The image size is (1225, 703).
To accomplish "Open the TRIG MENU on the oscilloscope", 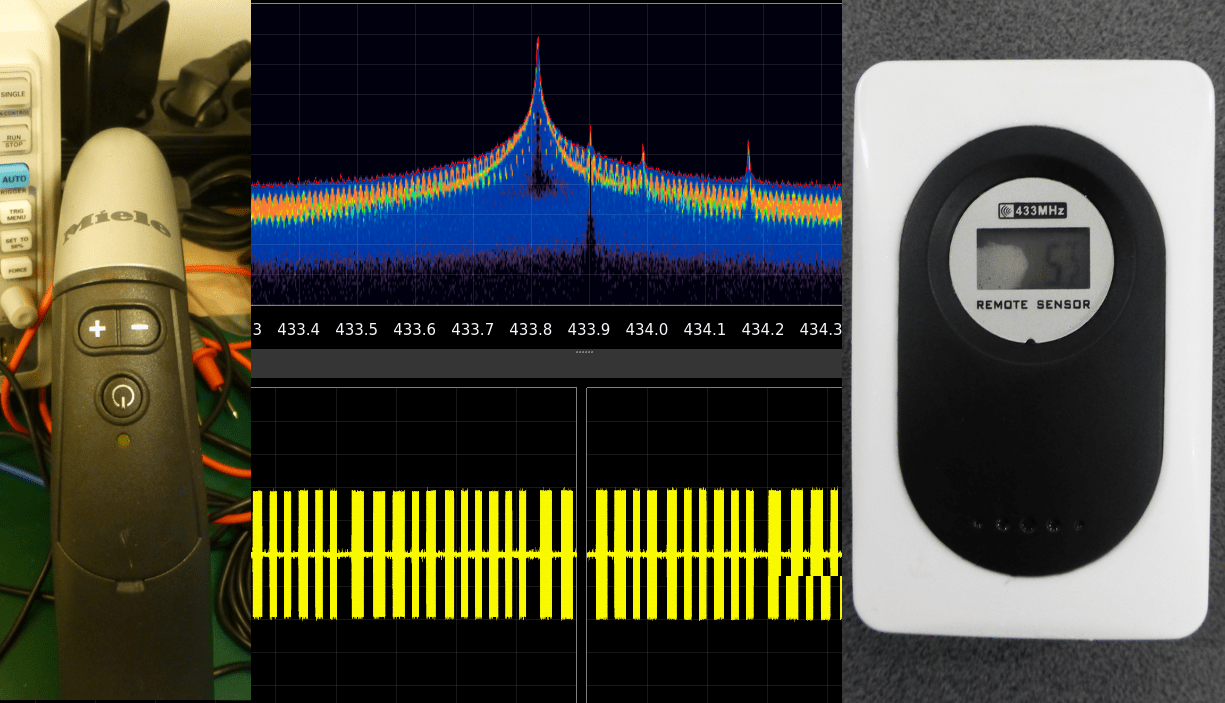I will tap(15, 210).
